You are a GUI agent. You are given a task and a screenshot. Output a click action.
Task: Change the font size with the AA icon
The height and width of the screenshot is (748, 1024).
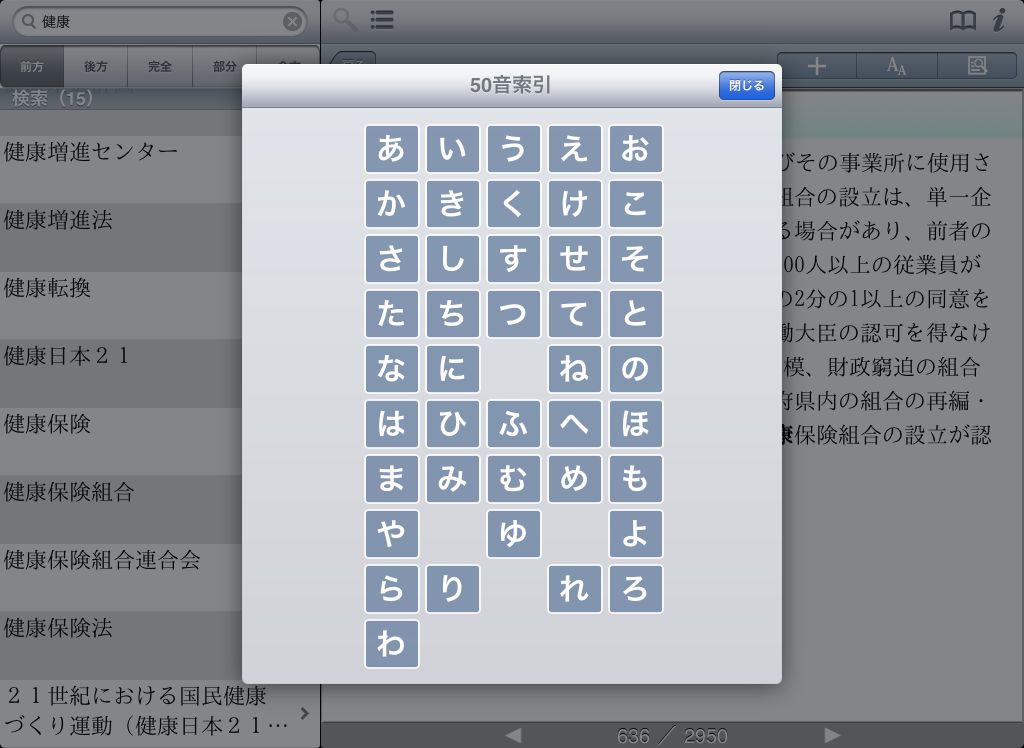tap(897, 66)
